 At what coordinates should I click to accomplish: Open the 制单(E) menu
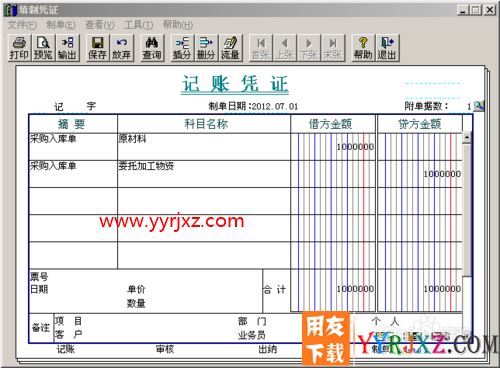point(61,25)
